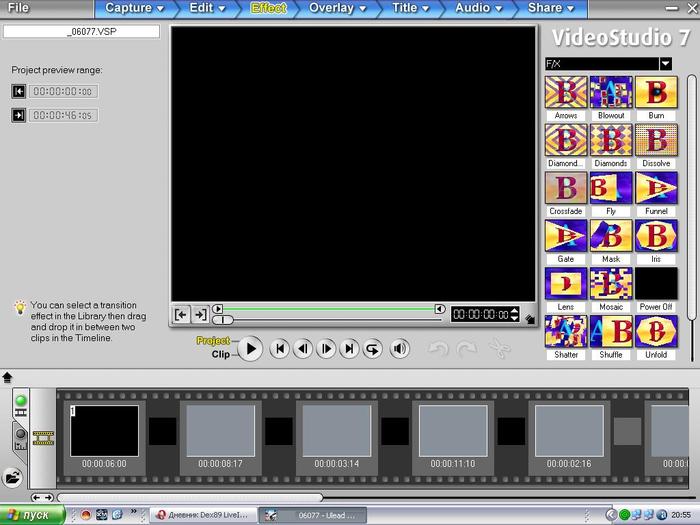Open the Load media folder icon
Image resolution: width=700 pixels, height=525 pixels.
(12, 478)
